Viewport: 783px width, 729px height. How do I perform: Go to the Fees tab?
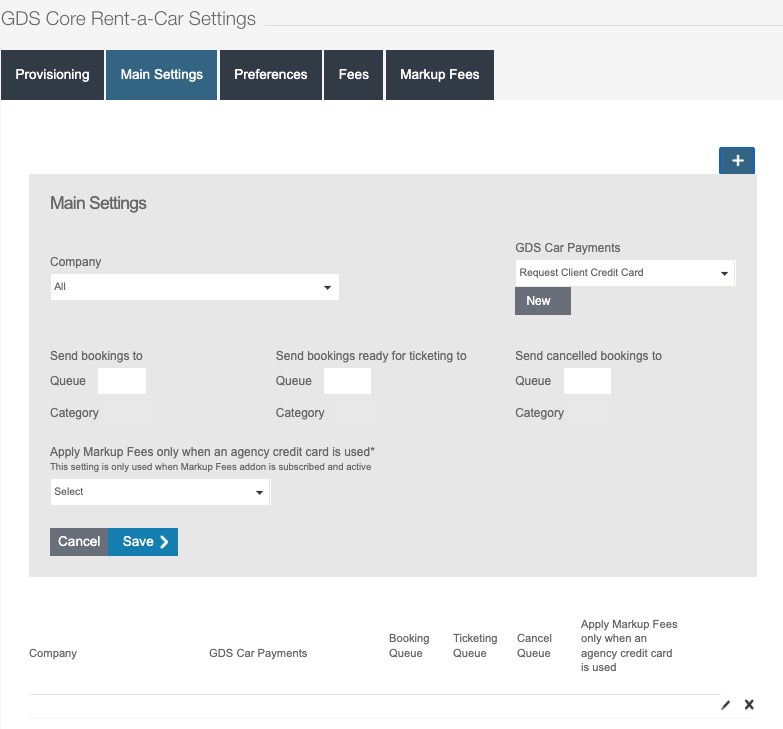click(x=353, y=75)
